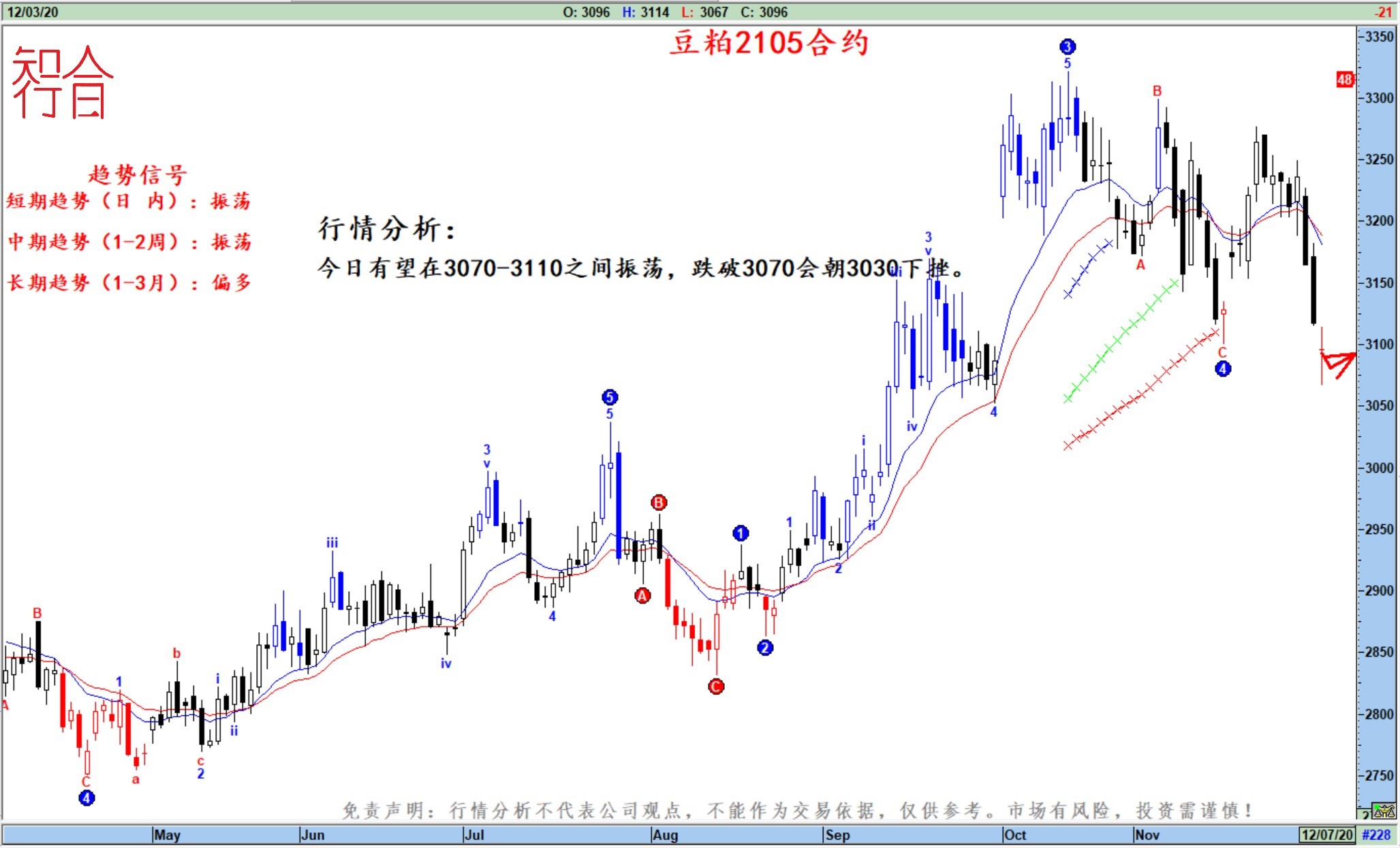Select blue circled 3 wave marker at top
The height and width of the screenshot is (848, 1400).
(x=1067, y=46)
